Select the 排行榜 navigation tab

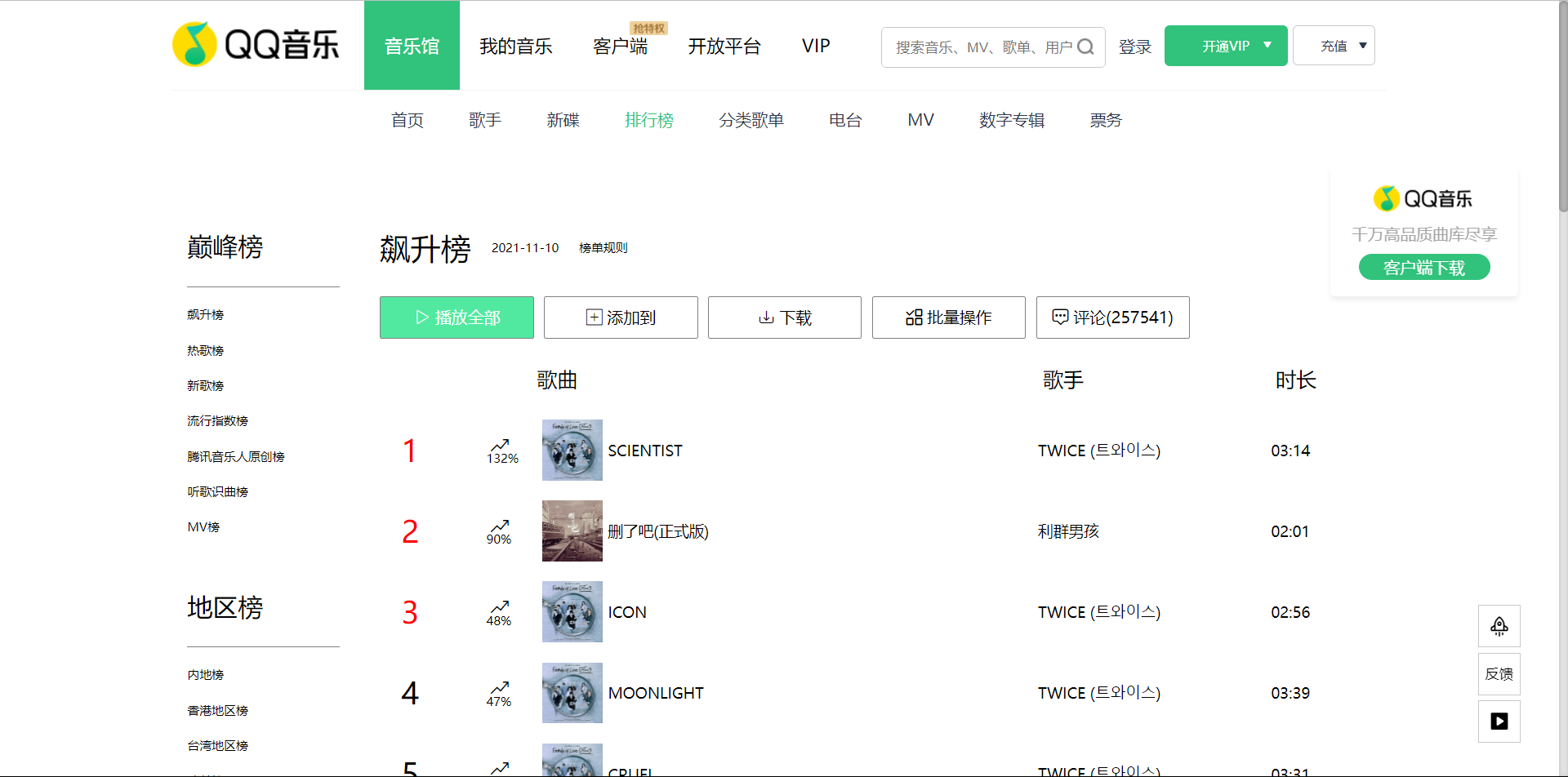click(648, 120)
